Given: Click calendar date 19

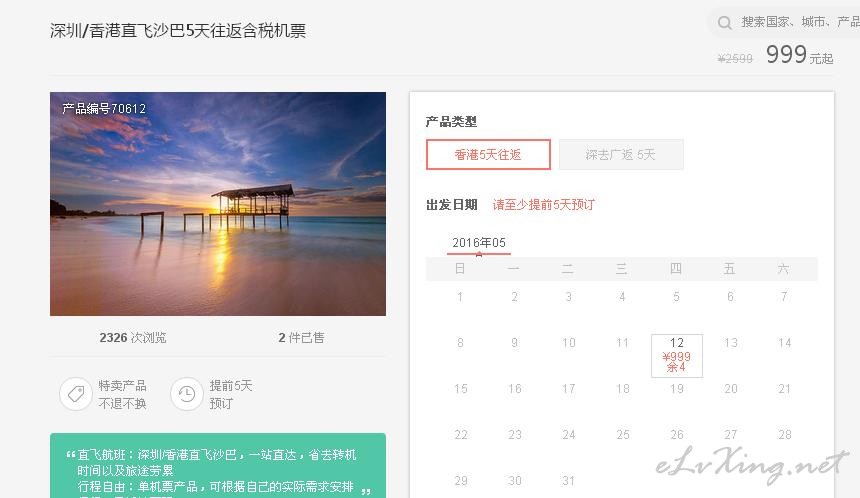Looking at the screenshot, I should click(x=677, y=389).
